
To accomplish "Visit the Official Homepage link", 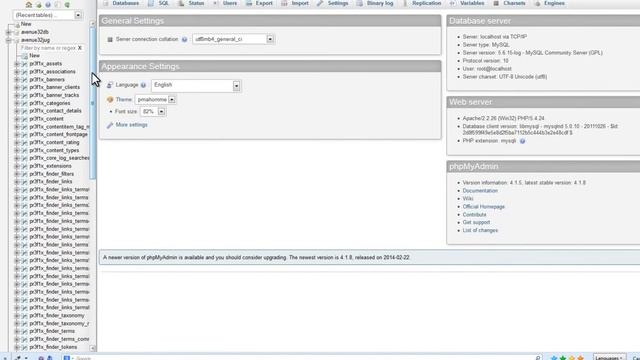I will (x=483, y=207).
